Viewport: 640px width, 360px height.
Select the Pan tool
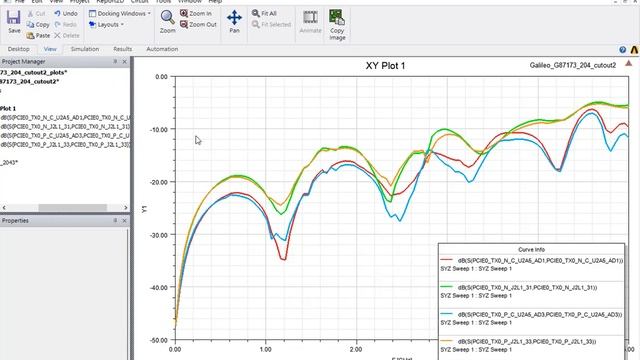234,22
